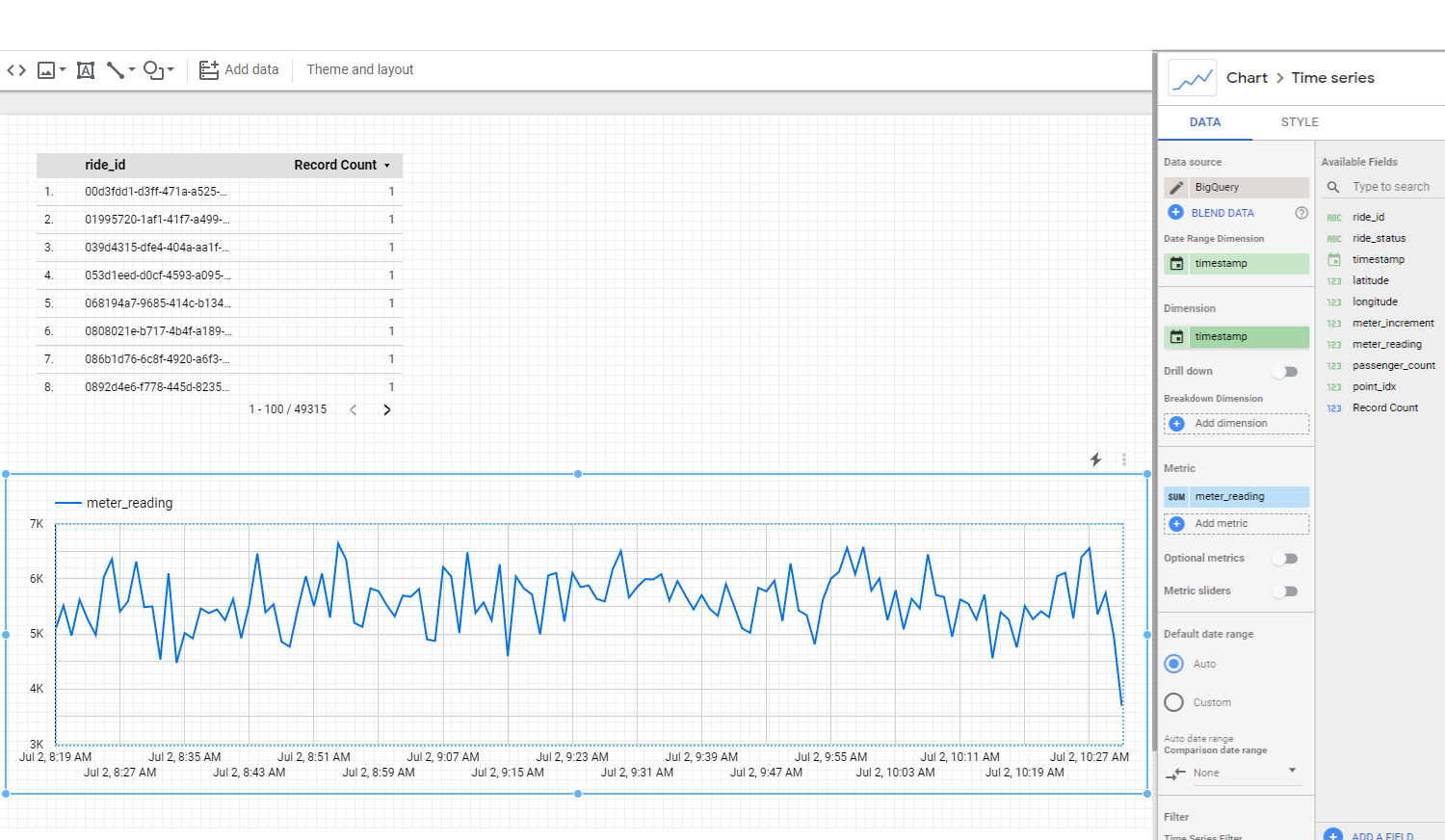This screenshot has width=1445, height=840.
Task: Click the Type to search field
Action: coord(1391,187)
